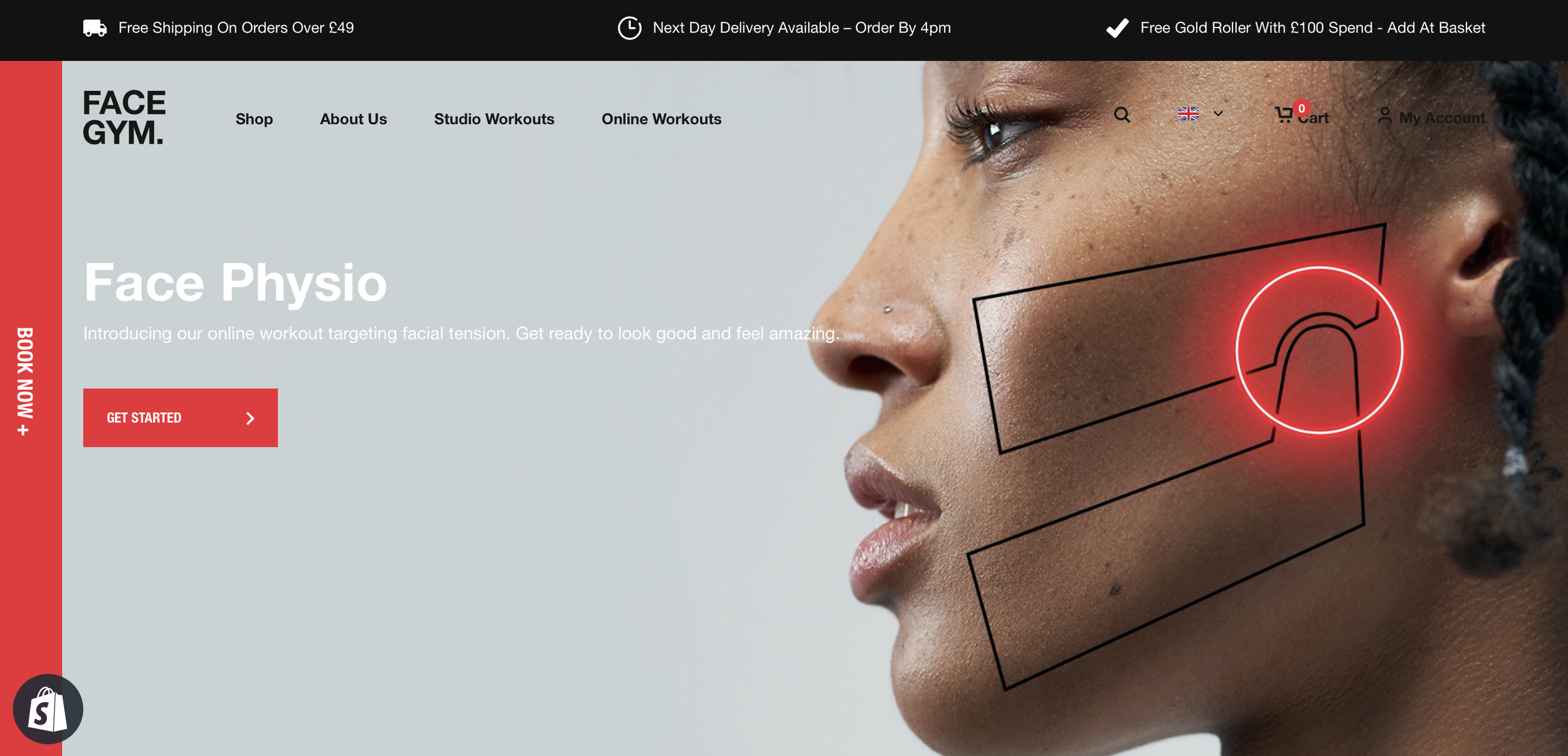The width and height of the screenshot is (1568, 756).
Task: Open the BOOK NOW + side tab
Action: (x=24, y=381)
